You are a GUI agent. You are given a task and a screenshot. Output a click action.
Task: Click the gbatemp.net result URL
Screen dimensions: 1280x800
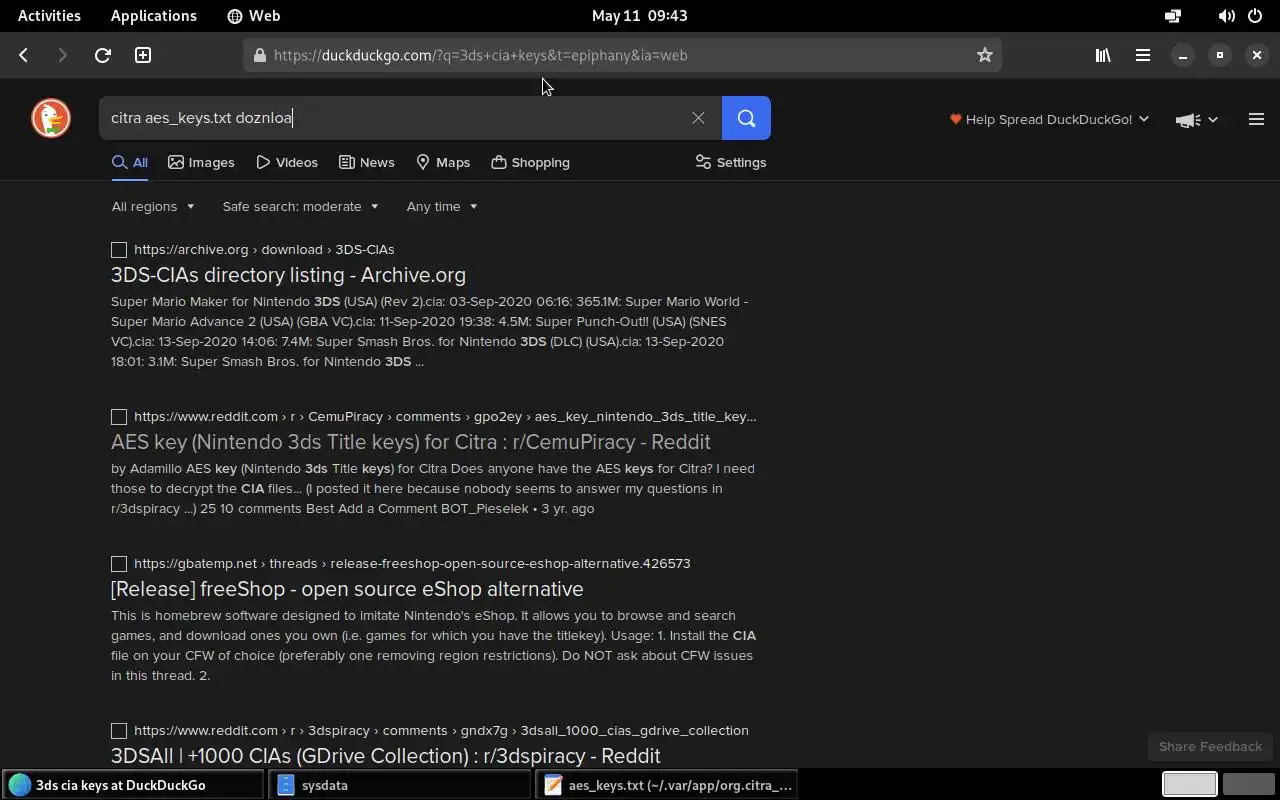pyautogui.click(x=412, y=563)
